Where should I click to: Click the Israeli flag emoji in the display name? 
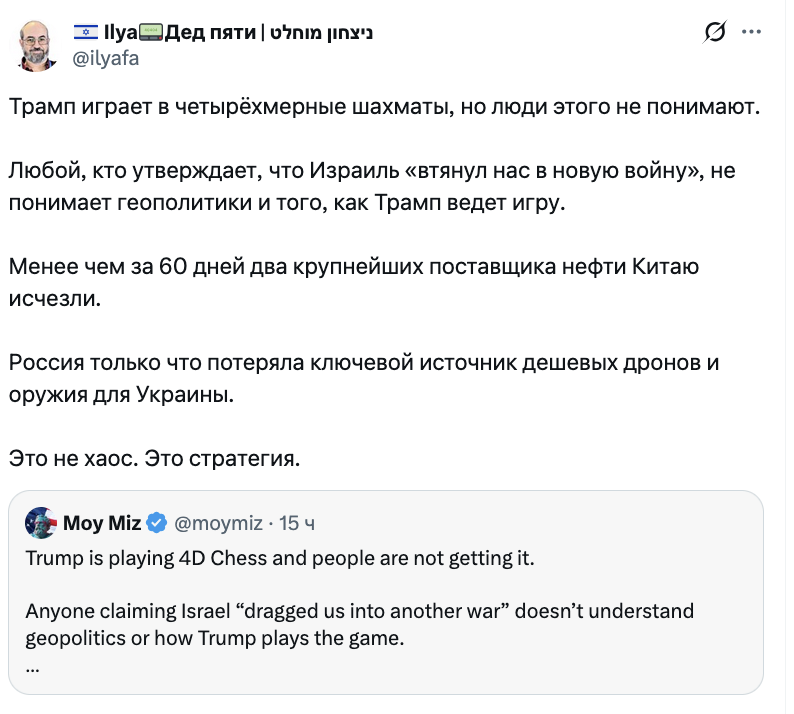point(86,33)
